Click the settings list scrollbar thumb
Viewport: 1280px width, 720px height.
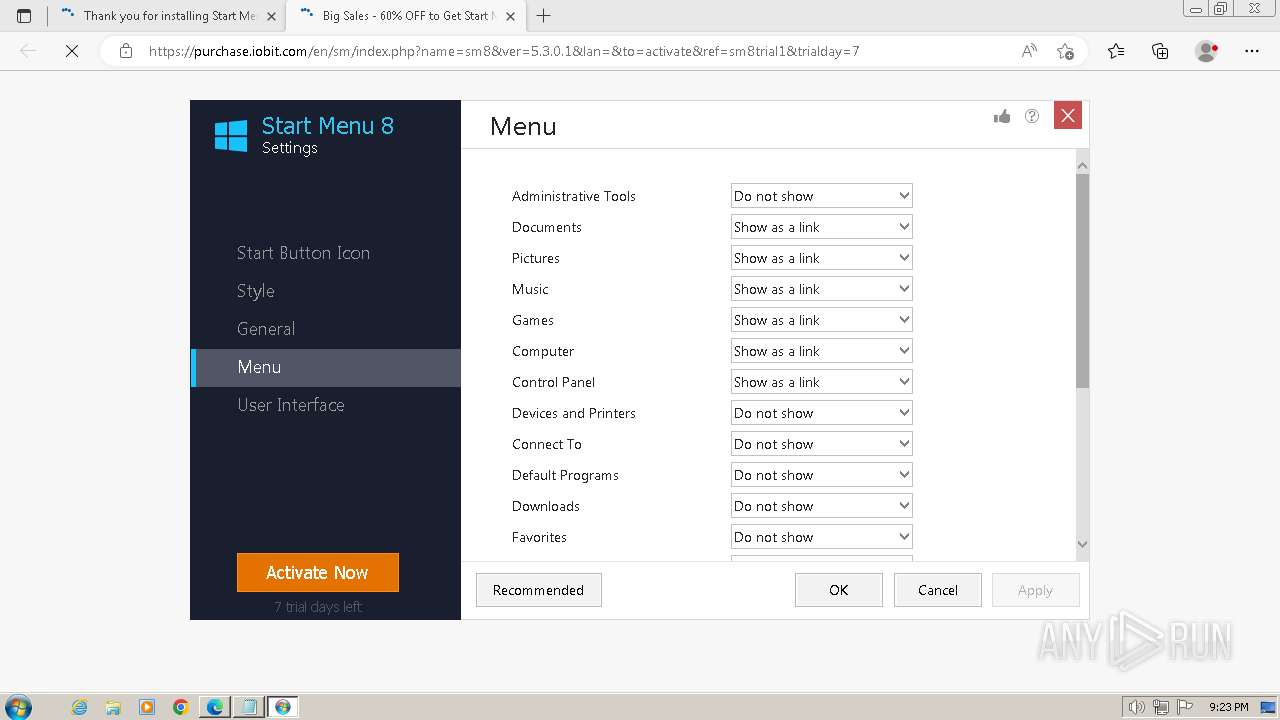pyautogui.click(x=1082, y=281)
